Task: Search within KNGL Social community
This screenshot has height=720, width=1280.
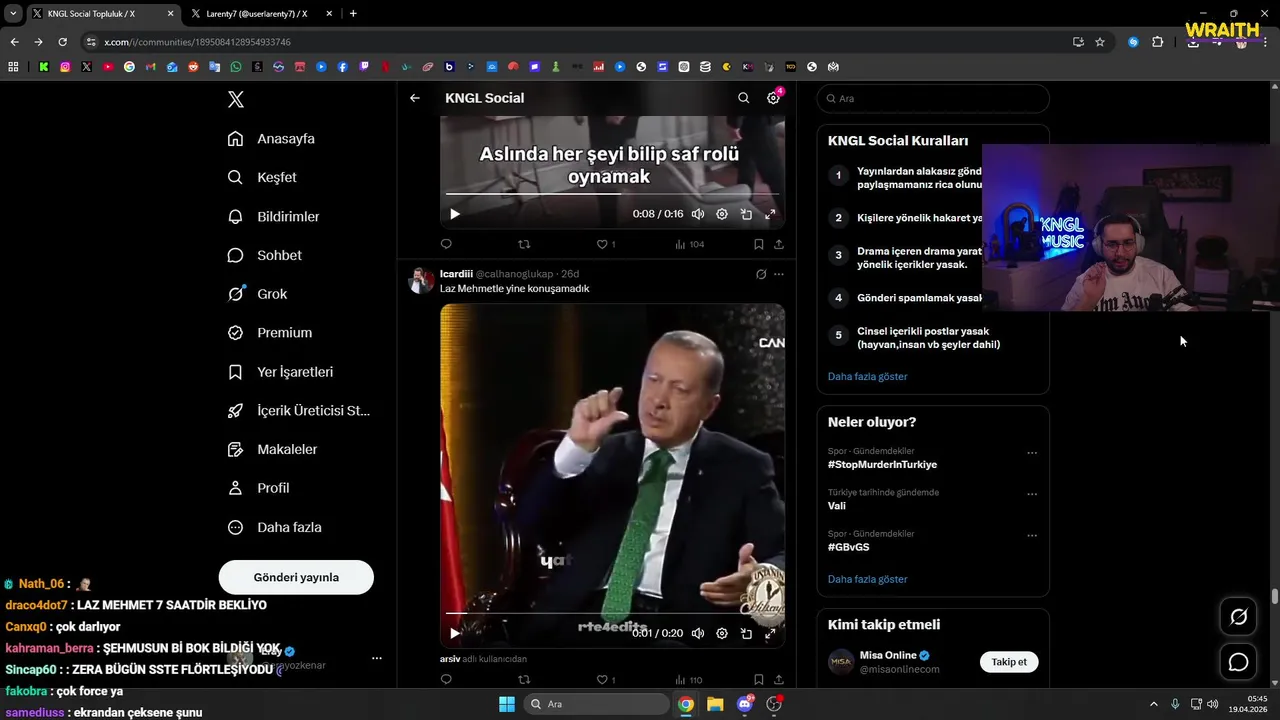Action: click(743, 98)
